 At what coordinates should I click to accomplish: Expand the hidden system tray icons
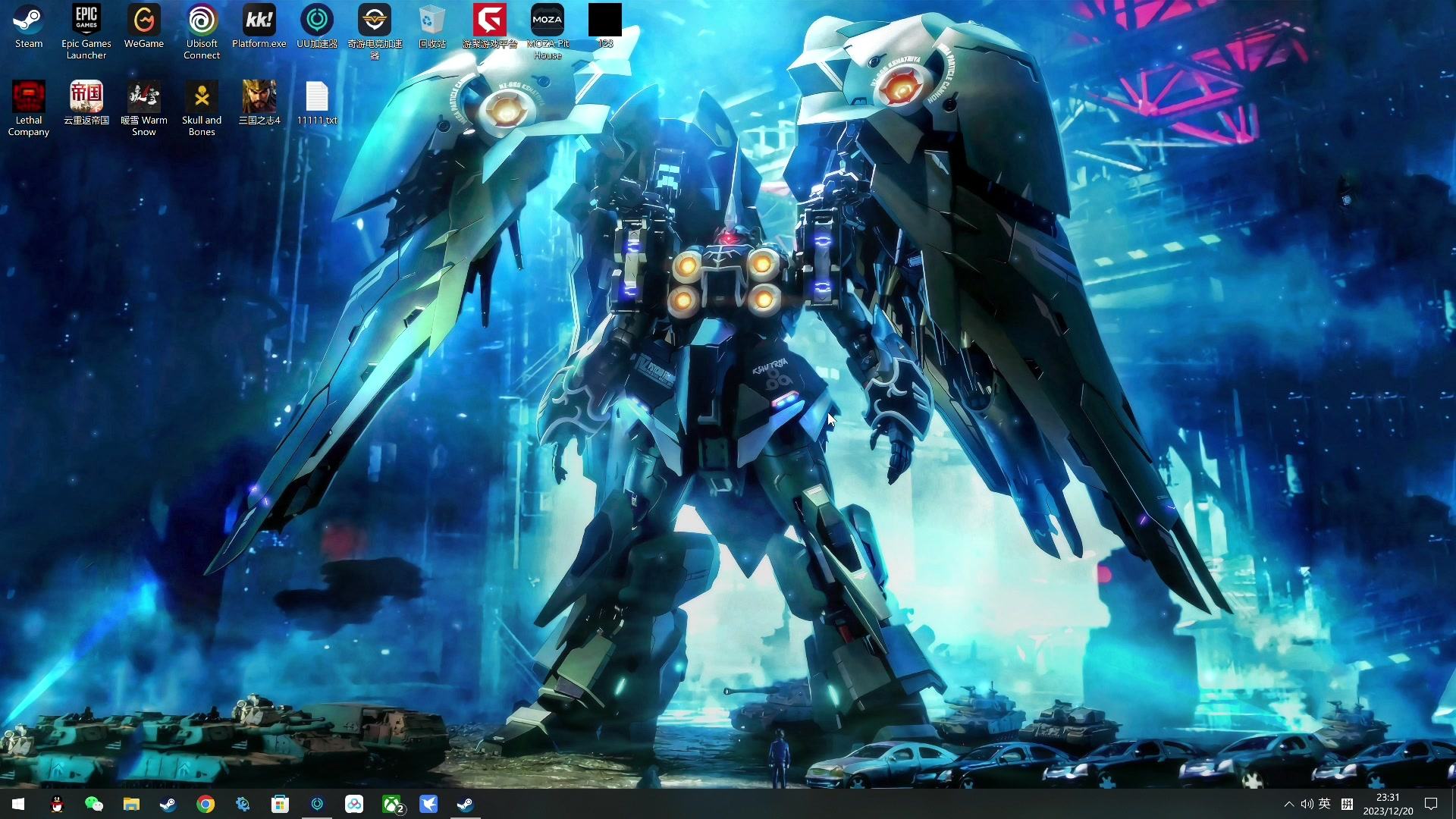1288,804
